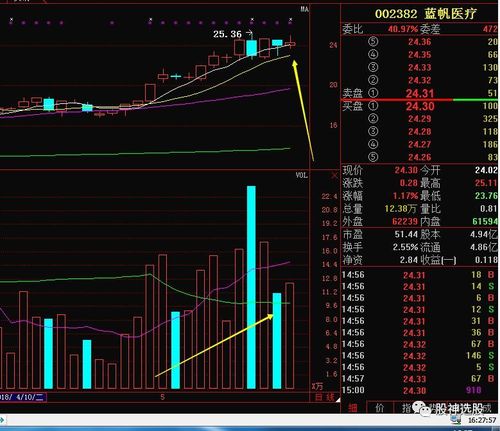Viewport: 500px width, 431px height.
Task: Select the 14:56 trade row with volume 36
Action: click(x=419, y=333)
